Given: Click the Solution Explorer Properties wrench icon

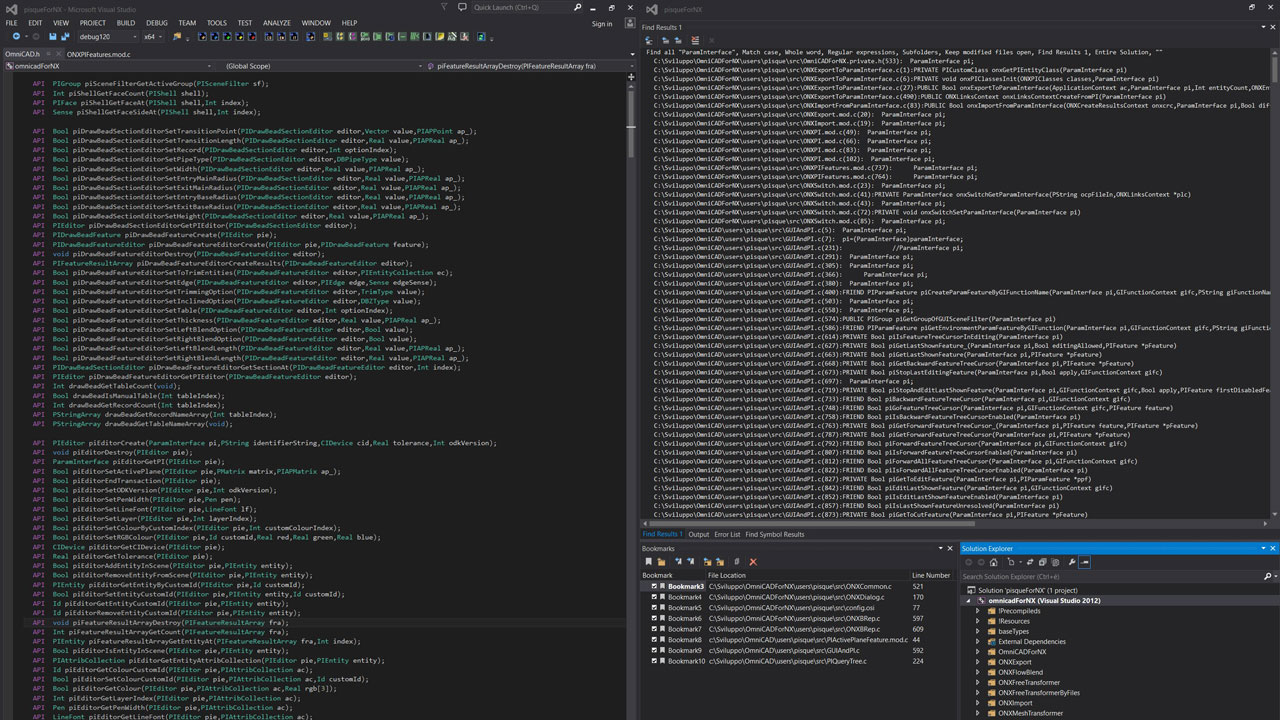Looking at the screenshot, I should 1071,562.
